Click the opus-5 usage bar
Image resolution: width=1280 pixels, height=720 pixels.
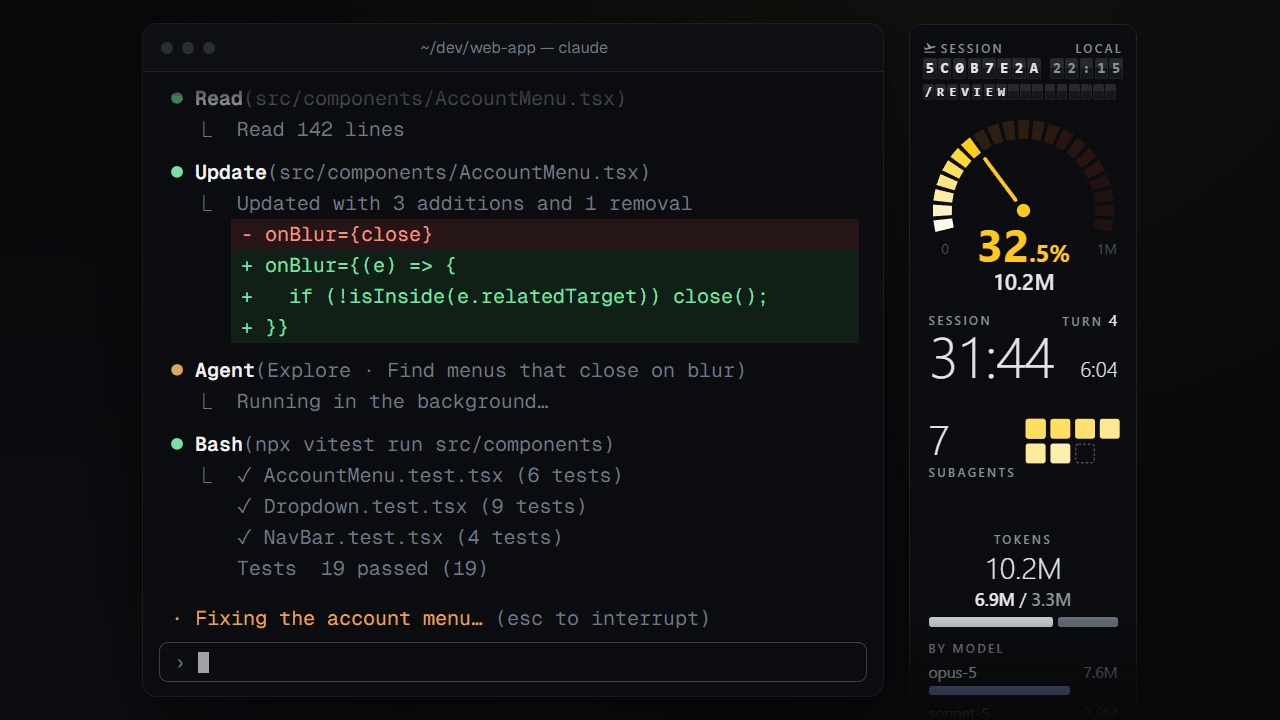(999, 690)
